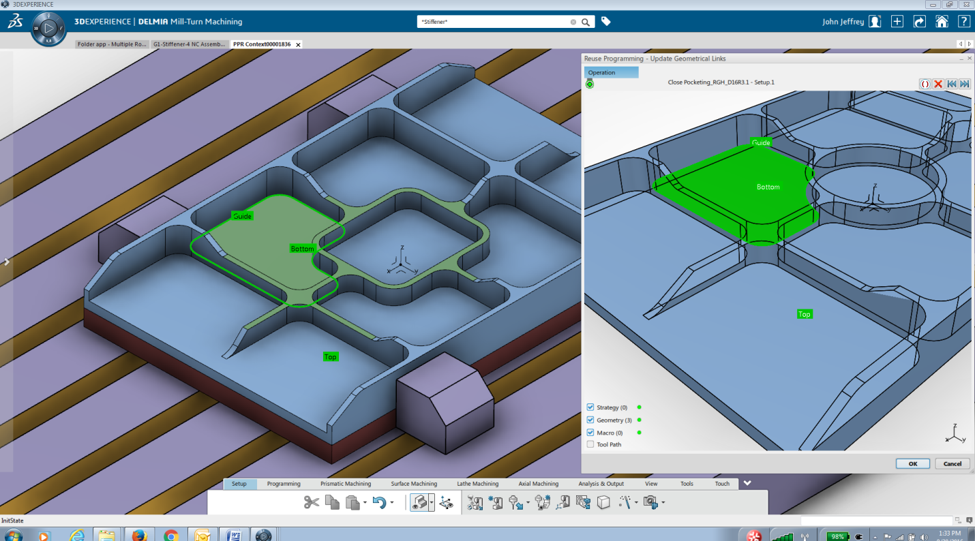Click the Share arrow icon

[x=919, y=21]
